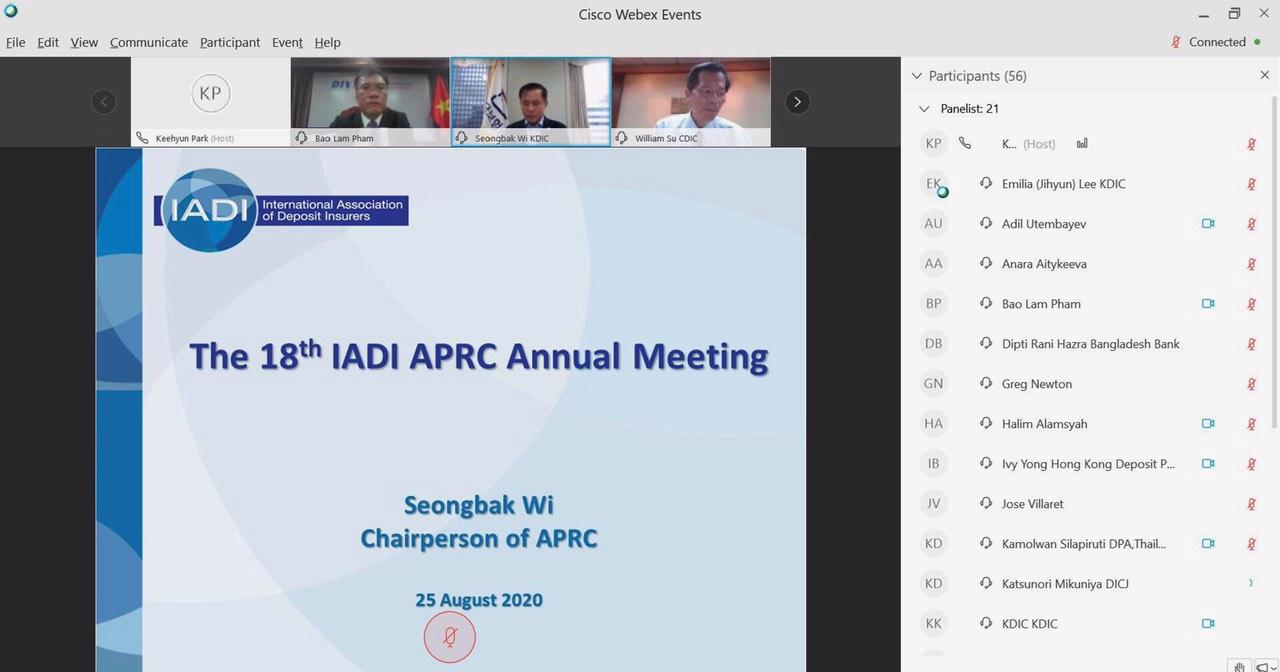Select participant Ivy Yong Hong Kong Deposit
The height and width of the screenshot is (672, 1280).
tap(1090, 464)
